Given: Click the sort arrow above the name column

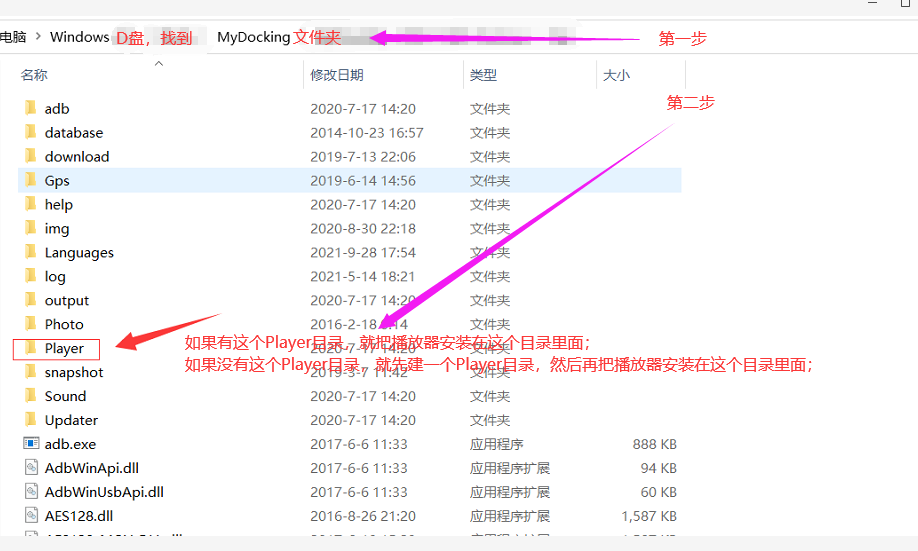Looking at the screenshot, I should tap(159, 62).
